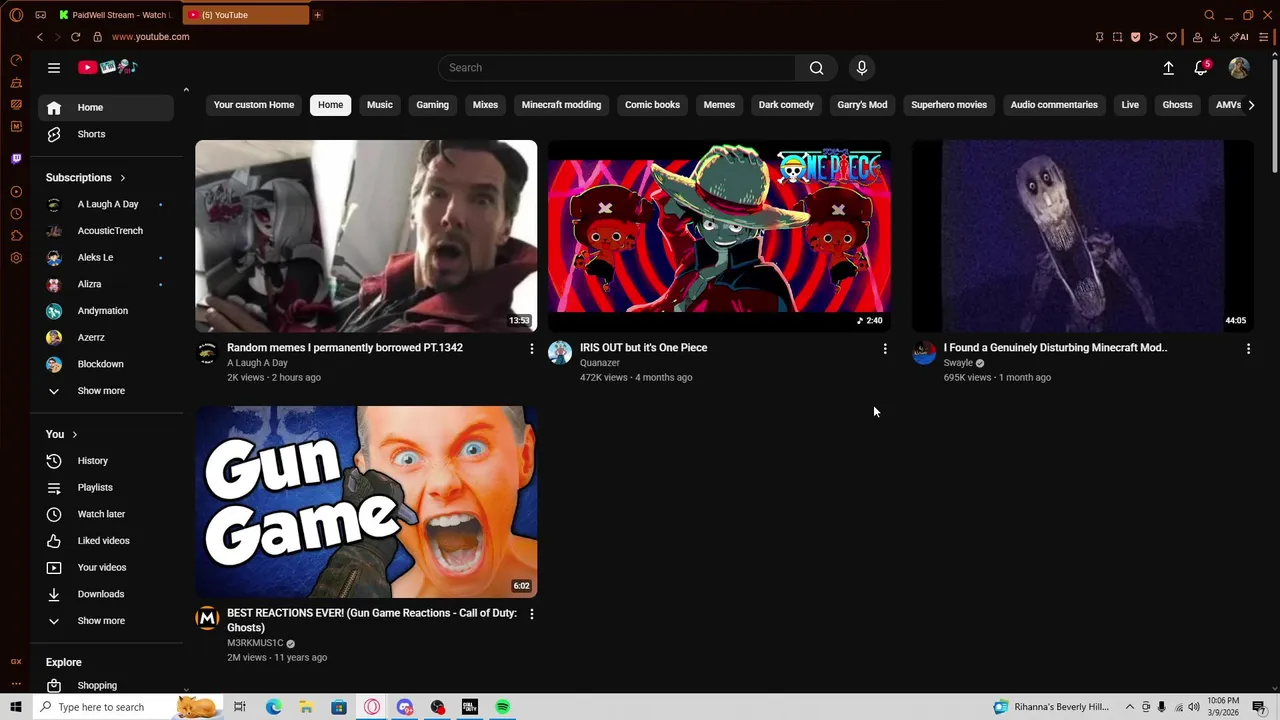Image resolution: width=1280 pixels, height=720 pixels.
Task: Open the account avatar menu
Action: [1239, 68]
